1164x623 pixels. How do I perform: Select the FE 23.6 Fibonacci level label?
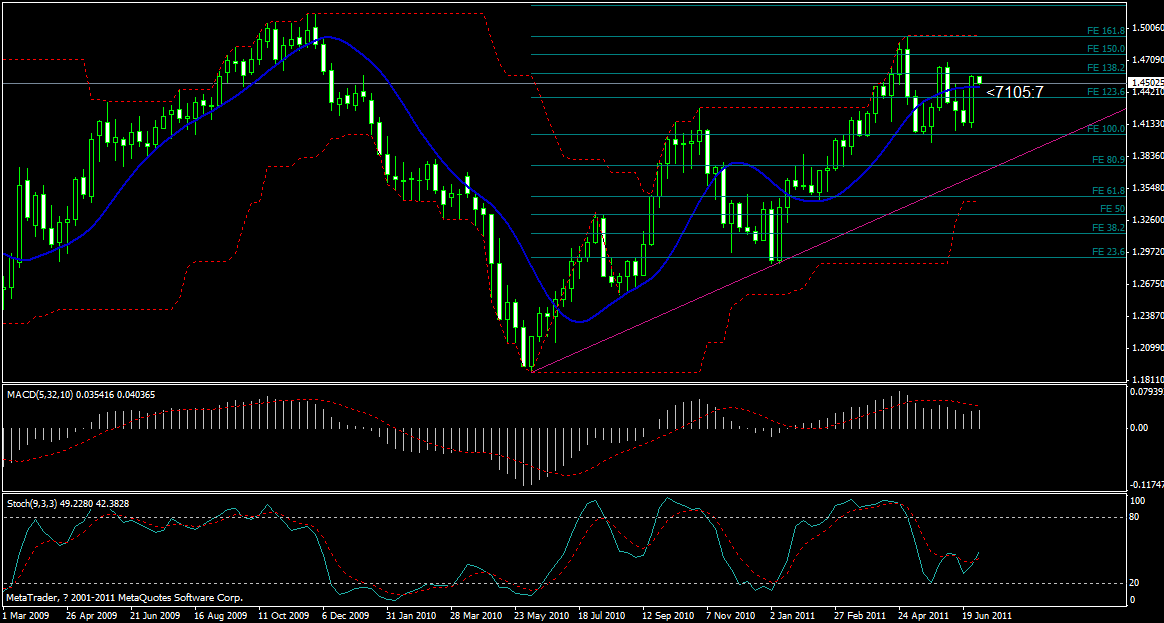coord(1109,252)
